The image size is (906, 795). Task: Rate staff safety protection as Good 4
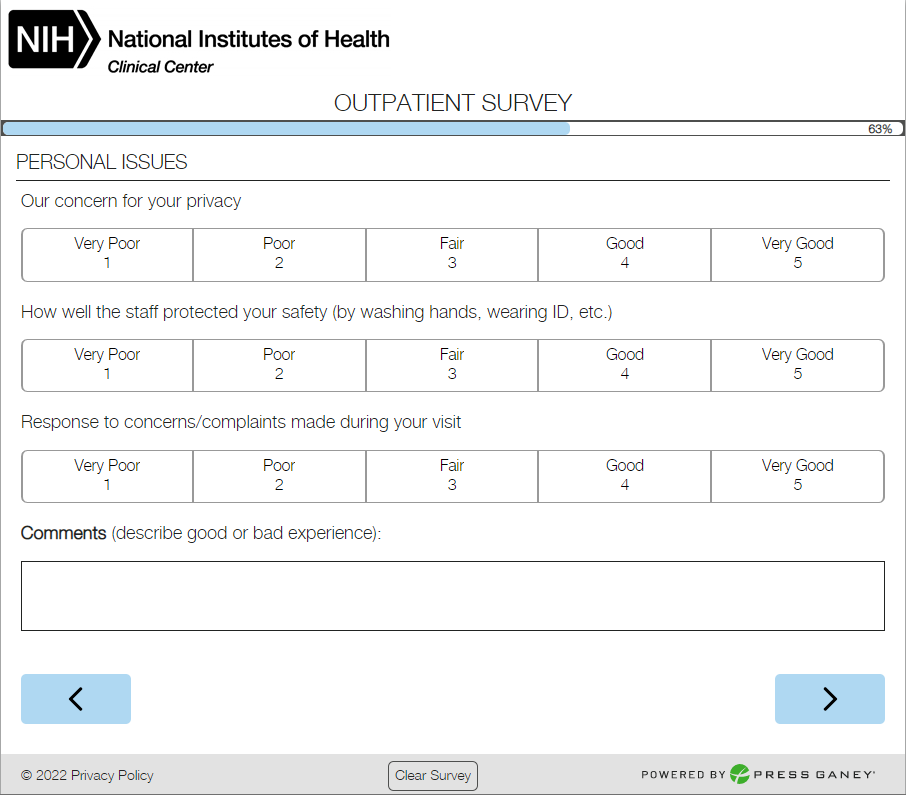pyautogui.click(x=625, y=365)
